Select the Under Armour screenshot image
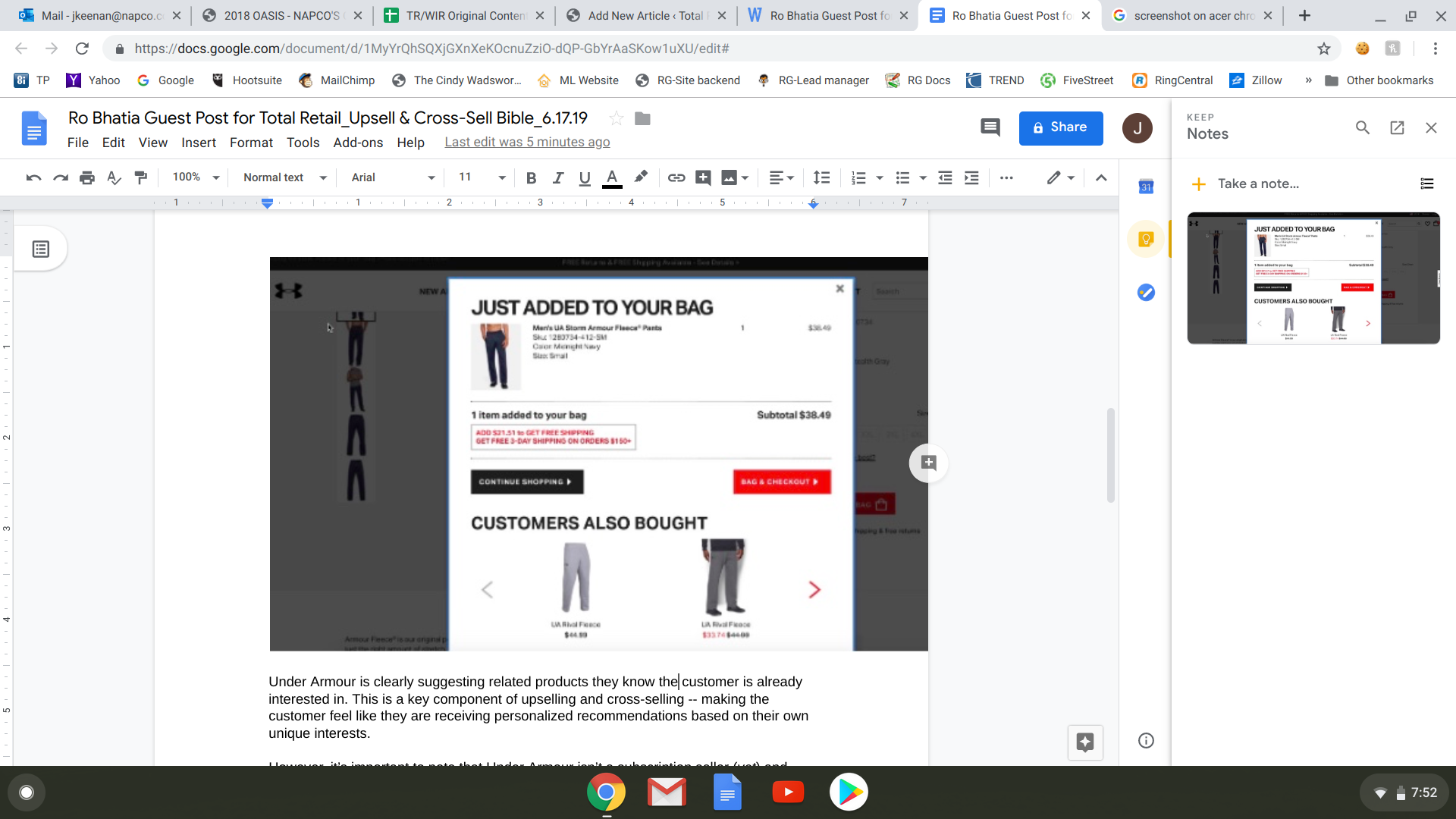 click(x=599, y=453)
